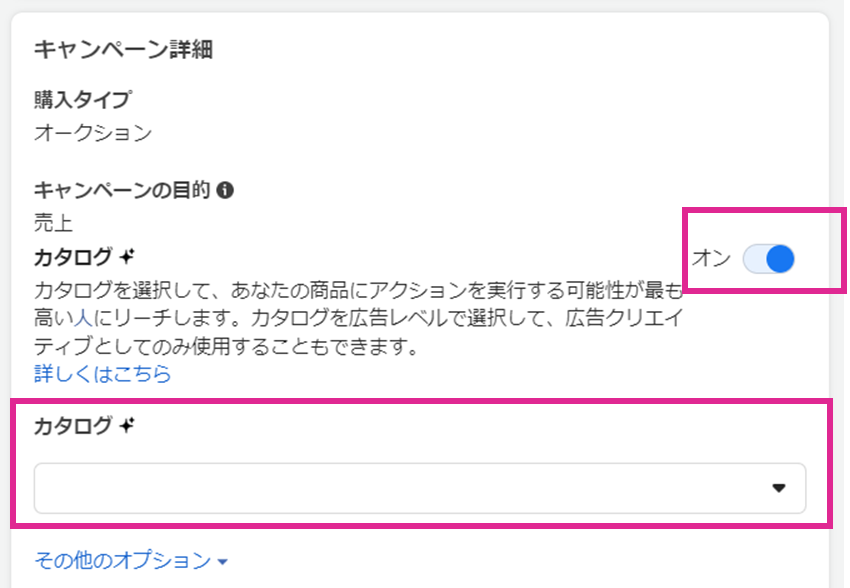
Task: Click the オン label beside the switch
Action: click(x=711, y=258)
